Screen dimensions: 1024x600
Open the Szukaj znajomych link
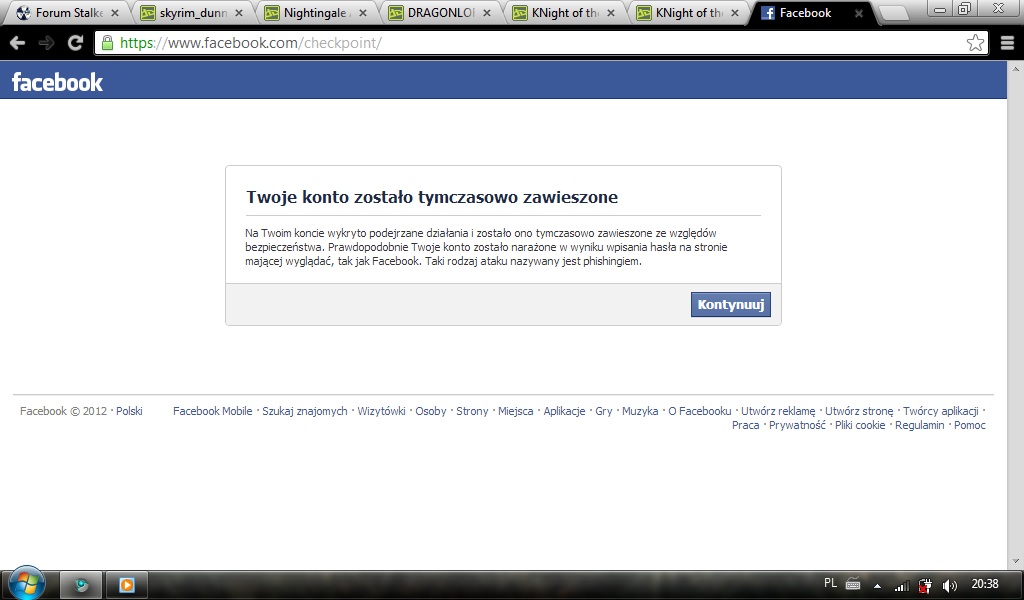click(x=305, y=411)
